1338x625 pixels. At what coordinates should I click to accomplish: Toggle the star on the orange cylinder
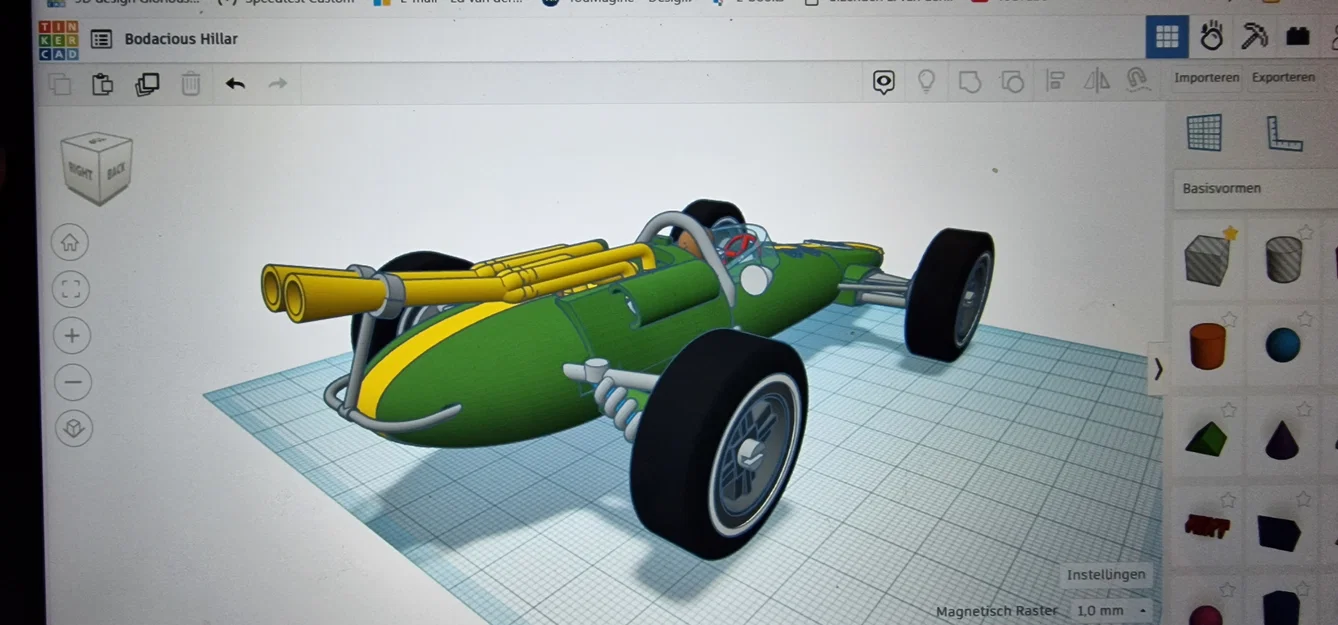click(1229, 320)
